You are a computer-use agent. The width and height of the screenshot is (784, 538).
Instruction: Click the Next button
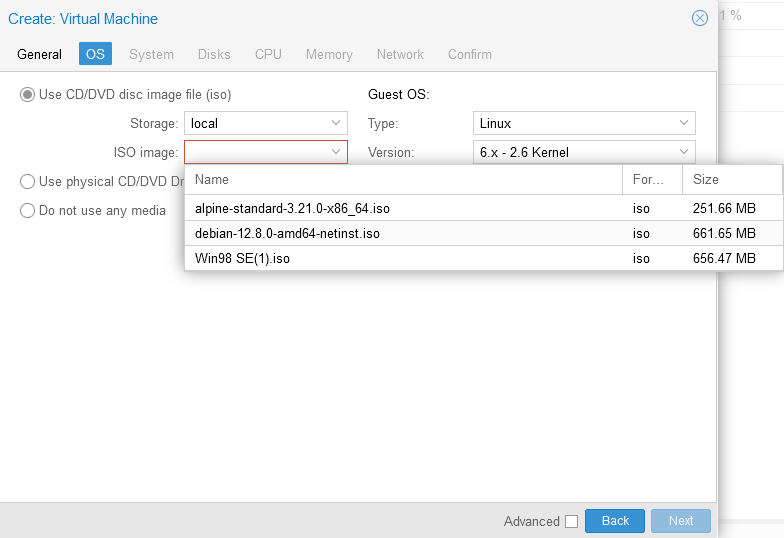click(681, 521)
